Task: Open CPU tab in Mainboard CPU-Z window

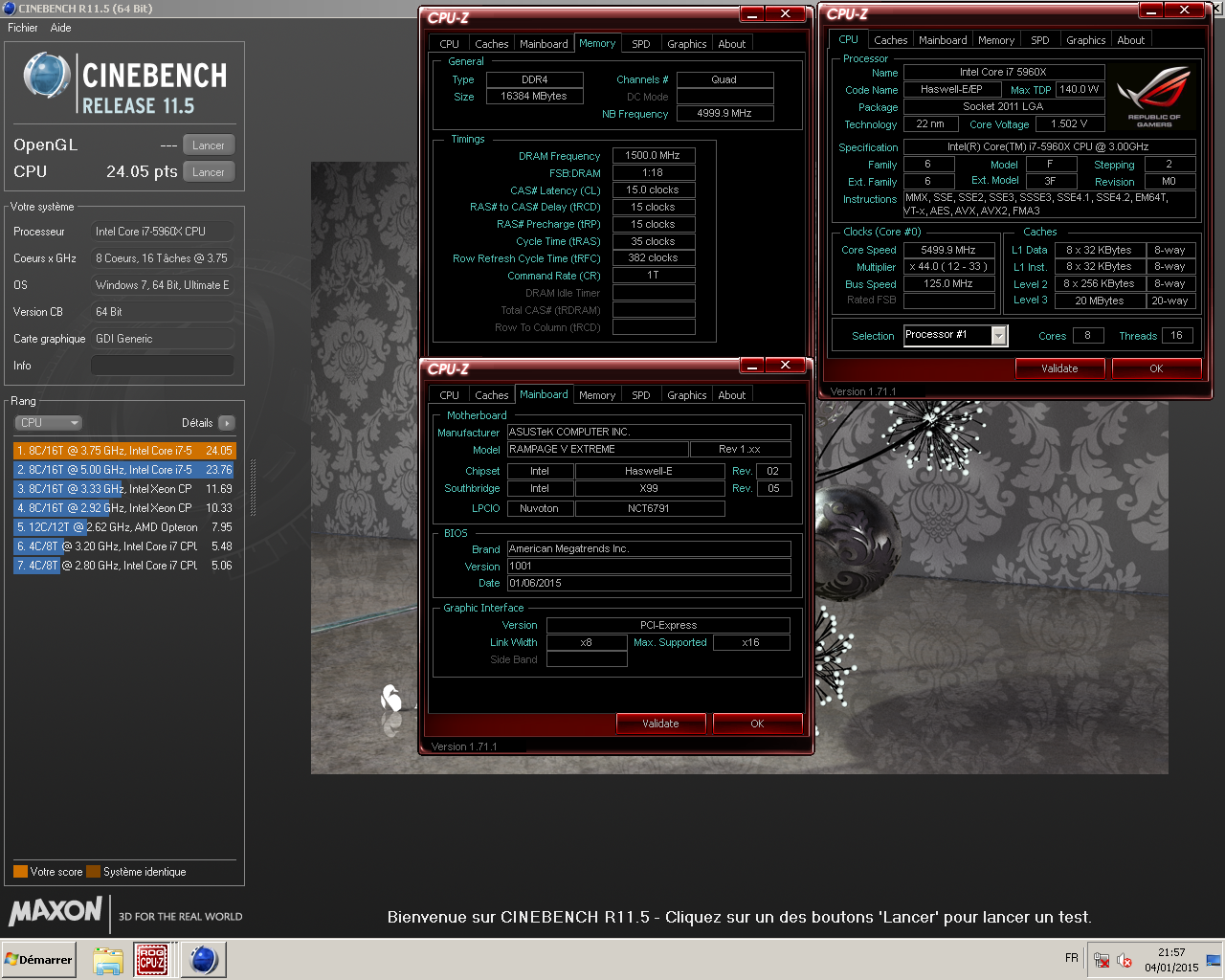Action: click(449, 395)
